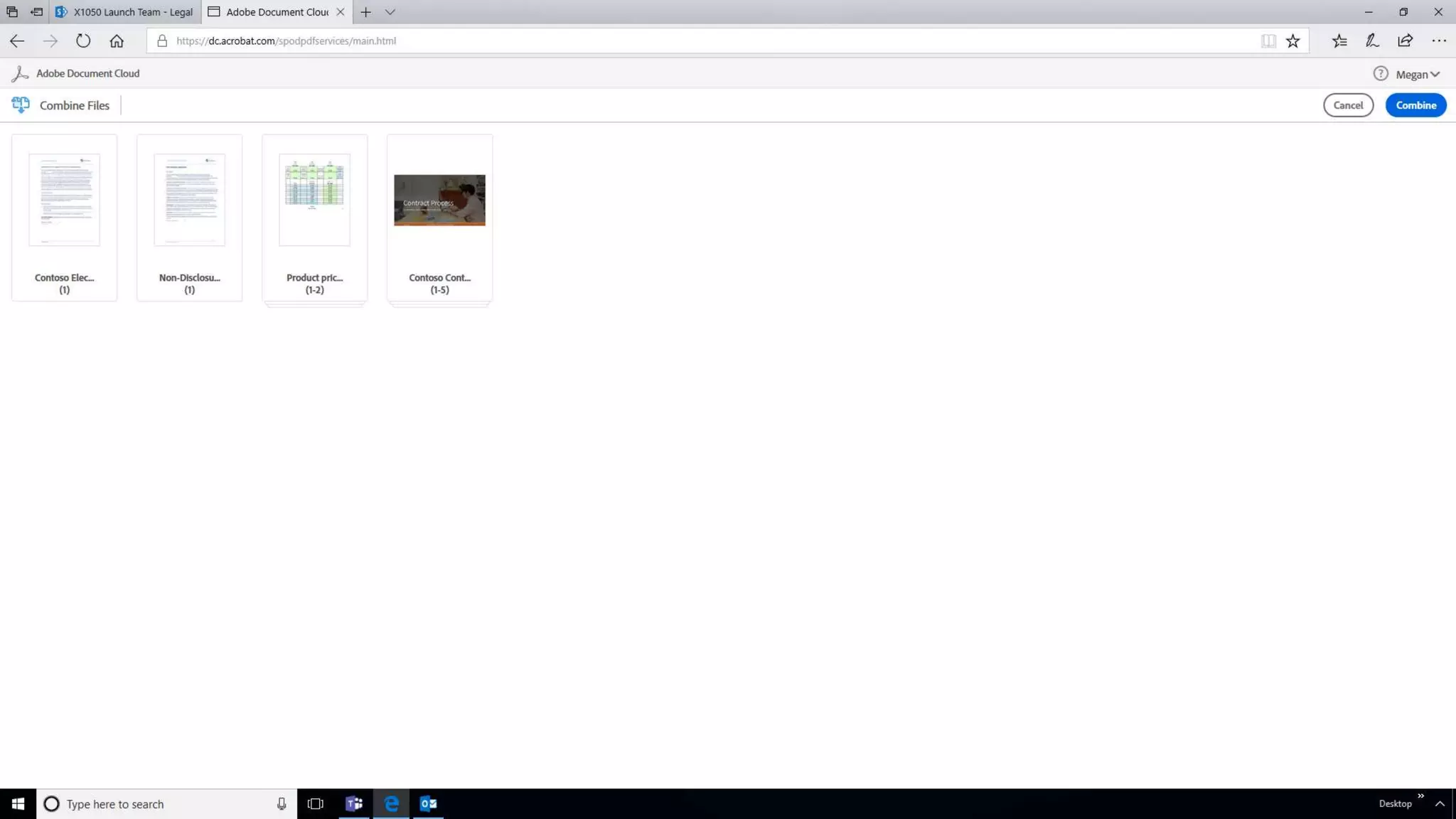Open browser Settings and more menu

[1438, 41]
